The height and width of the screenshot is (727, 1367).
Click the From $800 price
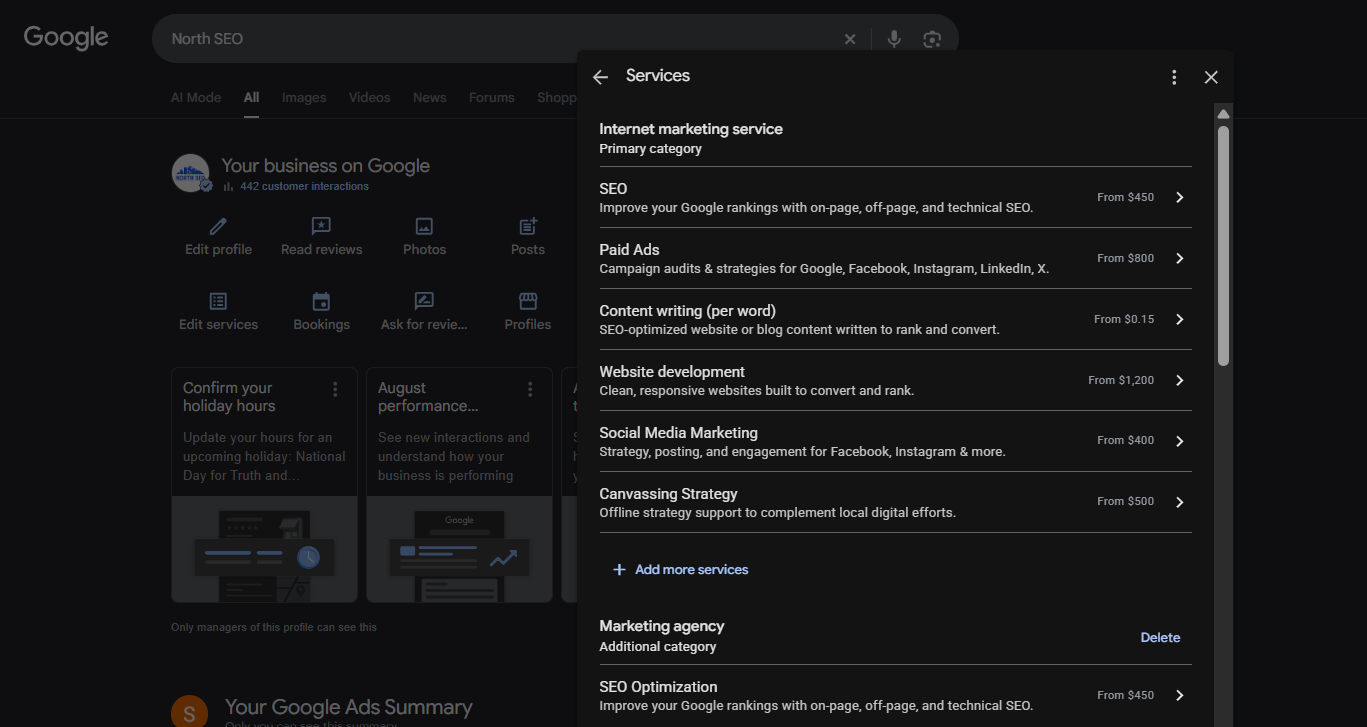[1125, 258]
